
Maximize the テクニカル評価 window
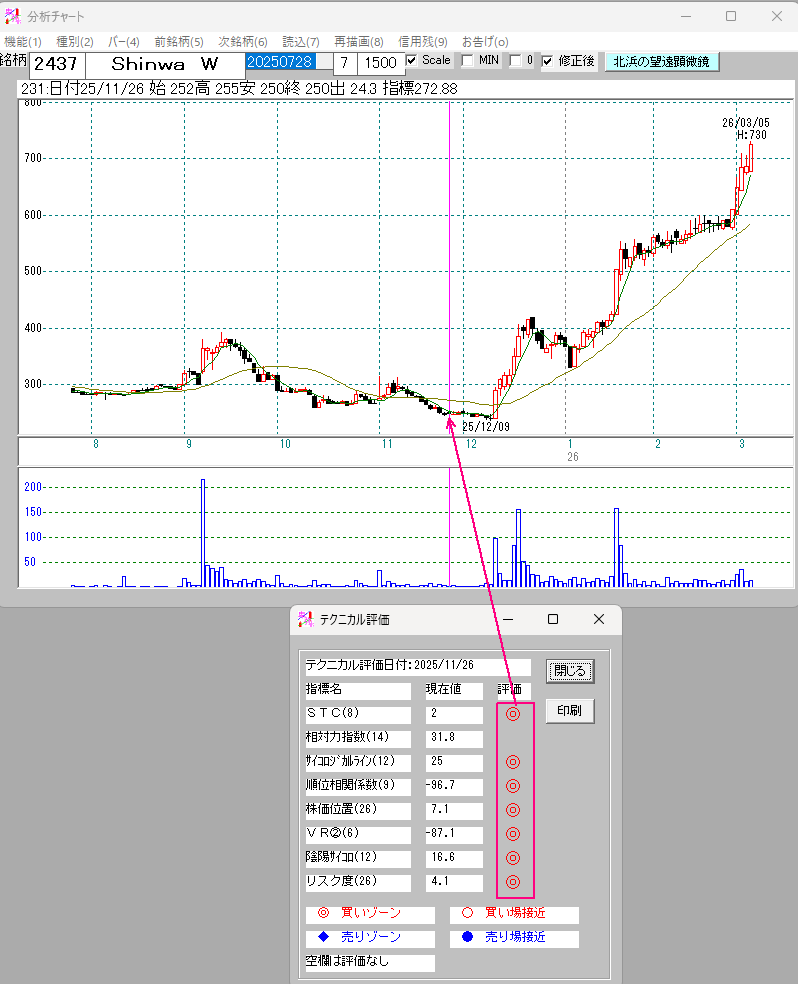point(553,619)
